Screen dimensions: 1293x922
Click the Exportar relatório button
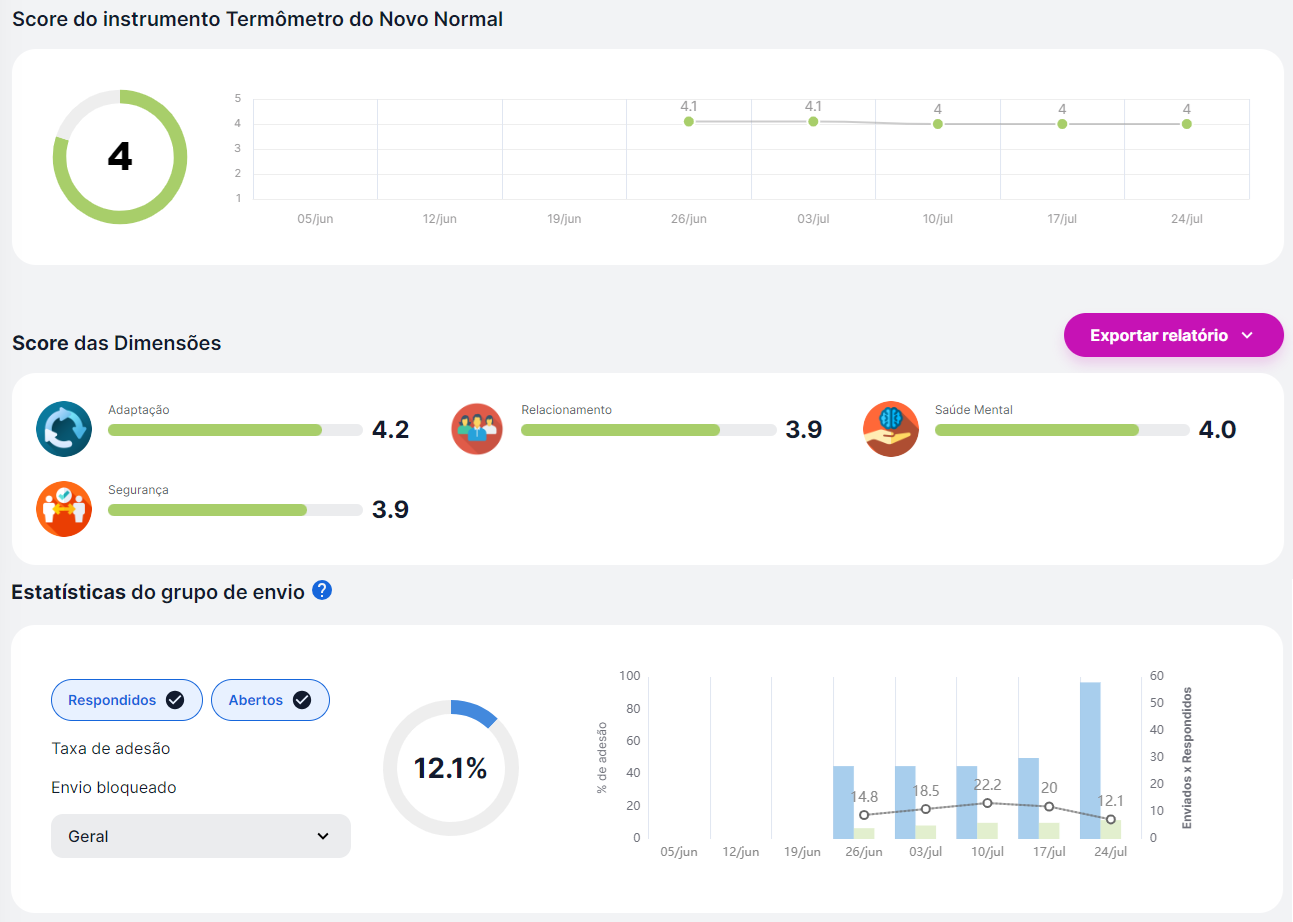1160,335
